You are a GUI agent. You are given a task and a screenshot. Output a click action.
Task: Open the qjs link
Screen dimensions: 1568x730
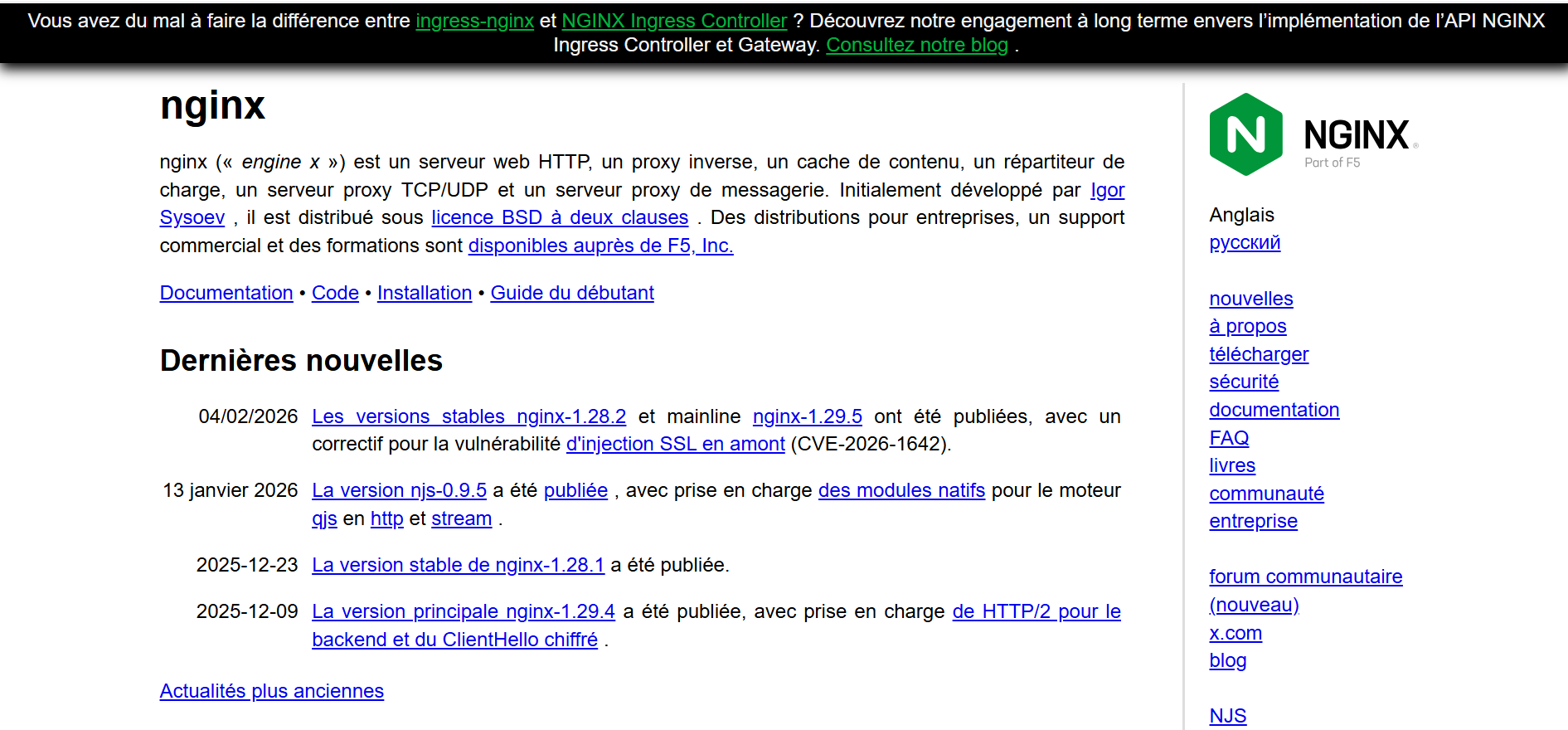point(324,518)
